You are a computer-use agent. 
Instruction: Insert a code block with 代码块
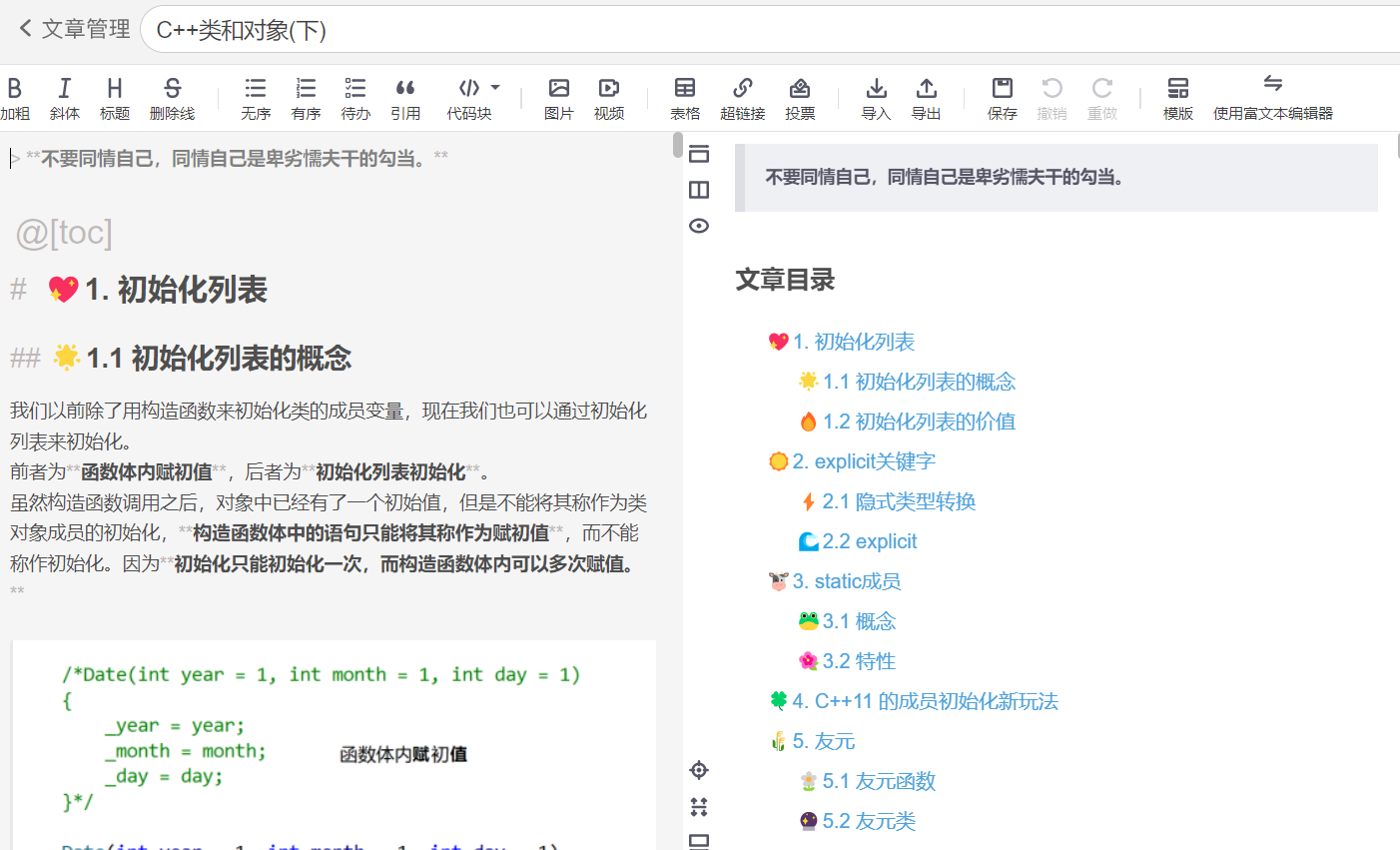pyautogui.click(x=469, y=99)
